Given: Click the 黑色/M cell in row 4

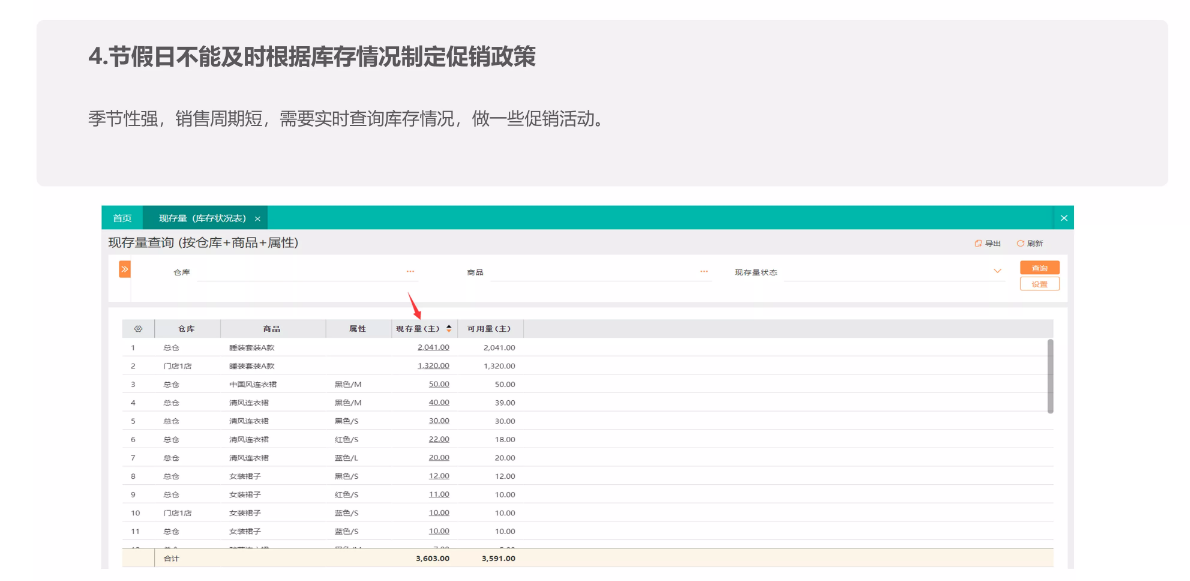Looking at the screenshot, I should pyautogui.click(x=348, y=403).
